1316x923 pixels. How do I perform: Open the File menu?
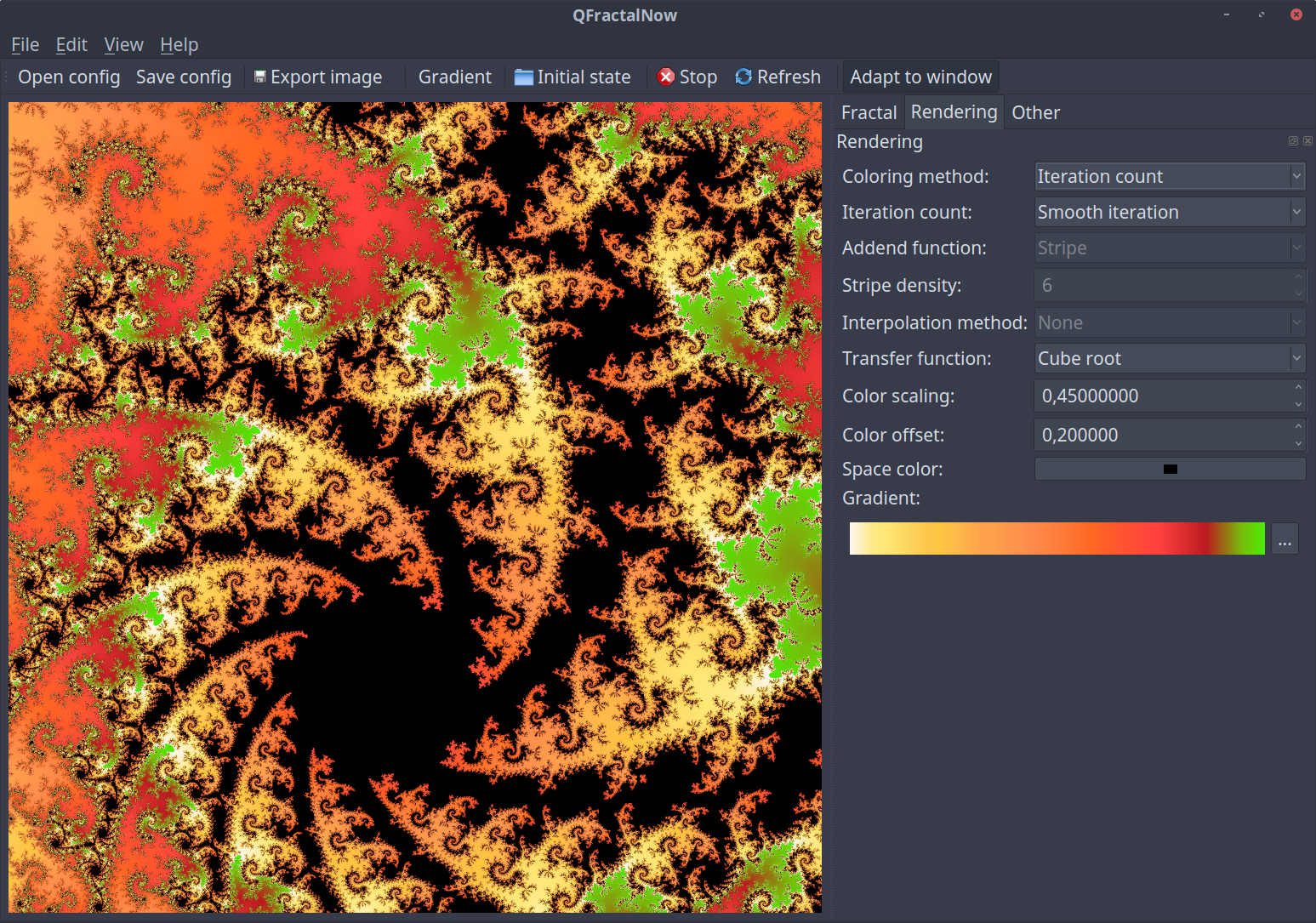pos(25,44)
